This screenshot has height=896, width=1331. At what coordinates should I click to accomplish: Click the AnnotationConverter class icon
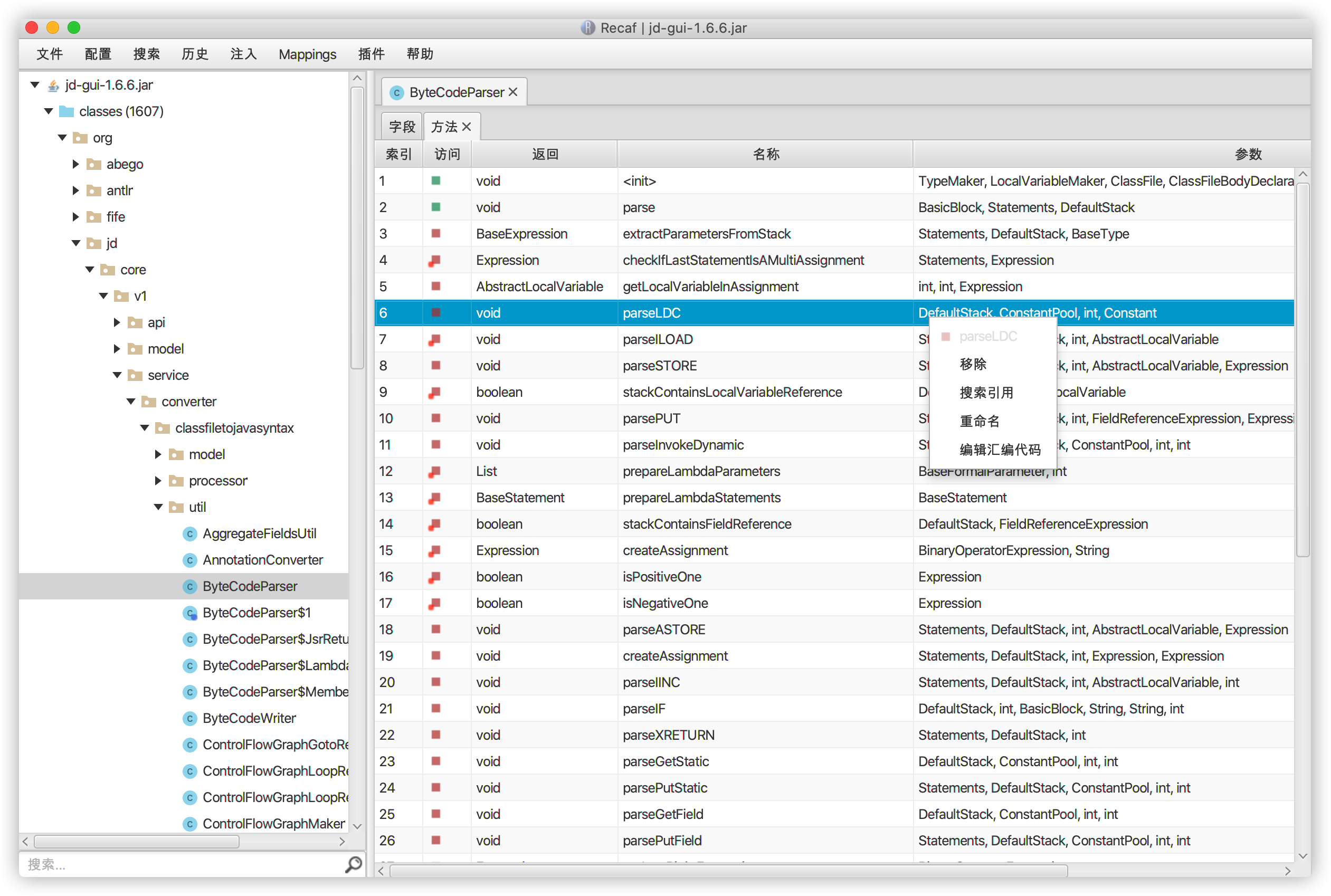pos(190,560)
